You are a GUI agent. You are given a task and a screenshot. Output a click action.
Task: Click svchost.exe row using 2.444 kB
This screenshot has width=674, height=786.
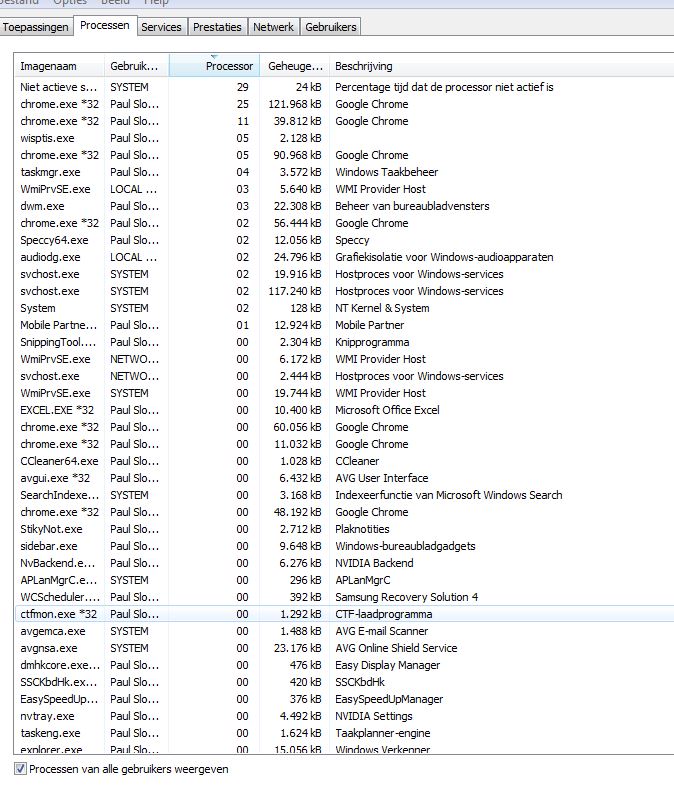tap(344, 376)
